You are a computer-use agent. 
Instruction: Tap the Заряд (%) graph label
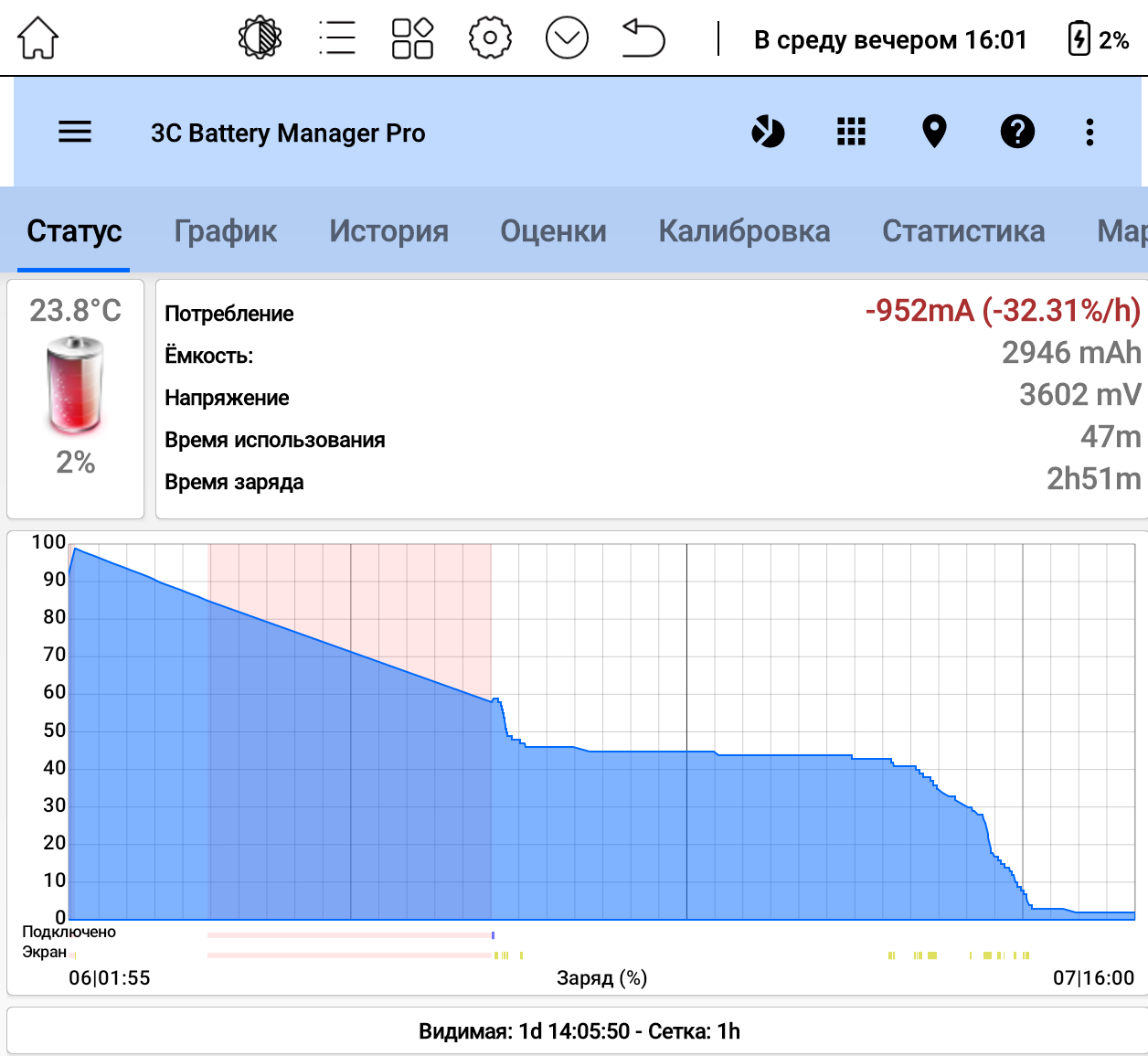tap(602, 978)
